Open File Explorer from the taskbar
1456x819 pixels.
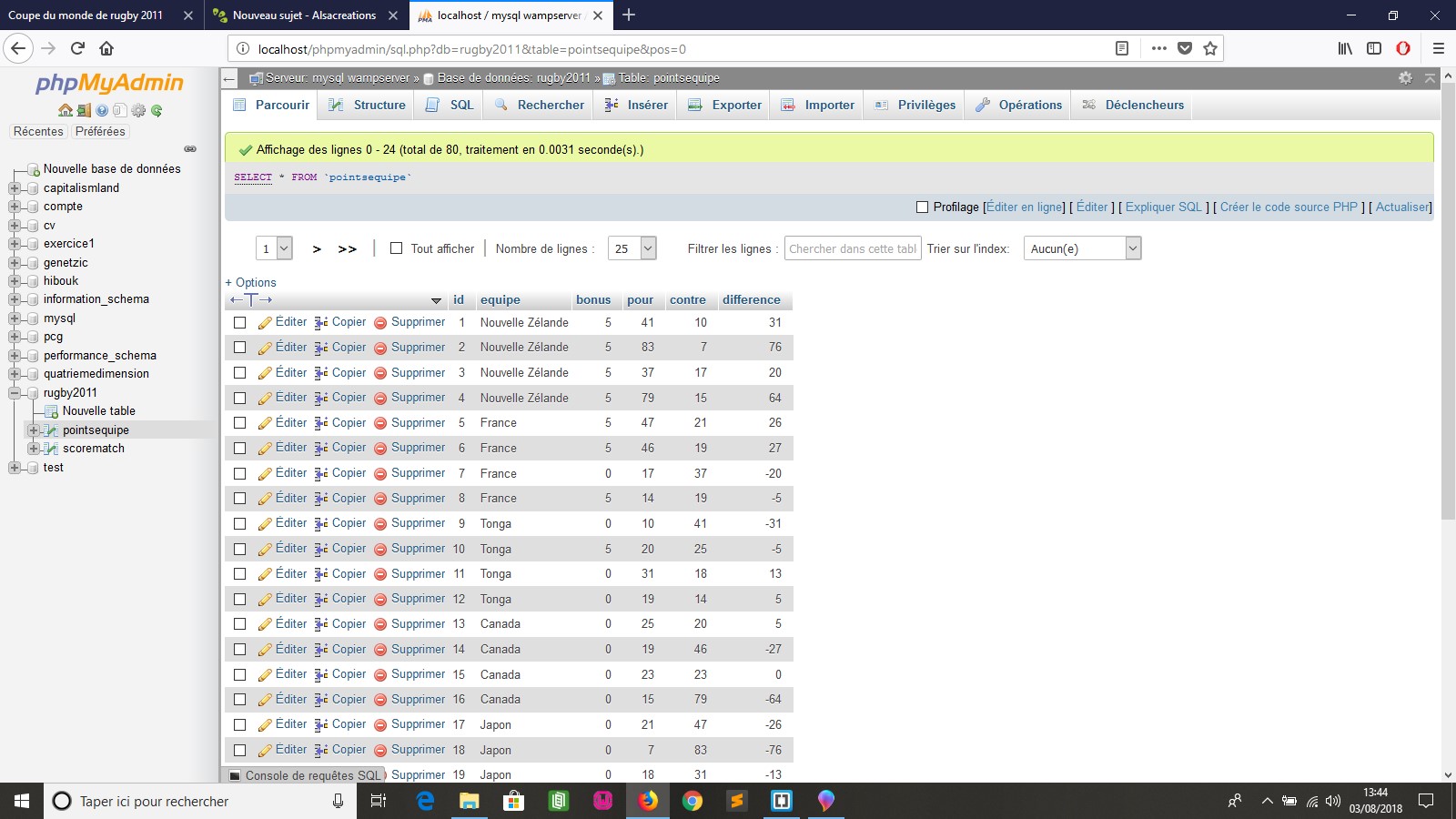click(469, 801)
